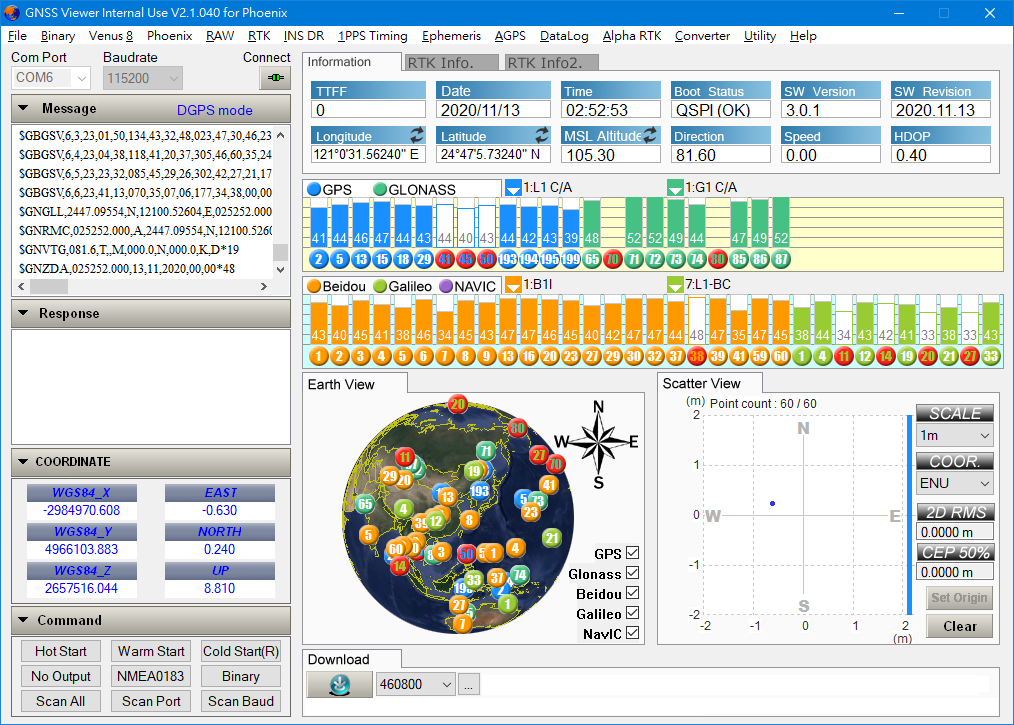Click the green GLONASS legend dot

[x=380, y=189]
